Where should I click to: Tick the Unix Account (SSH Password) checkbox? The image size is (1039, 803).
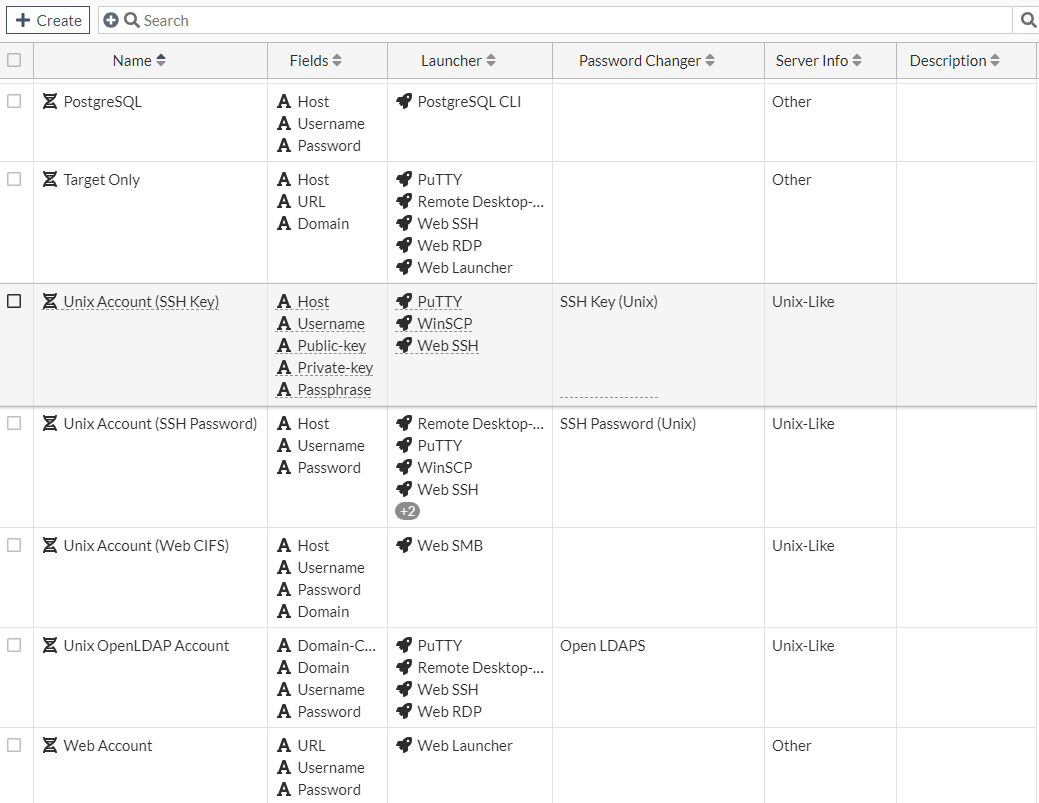[14, 423]
